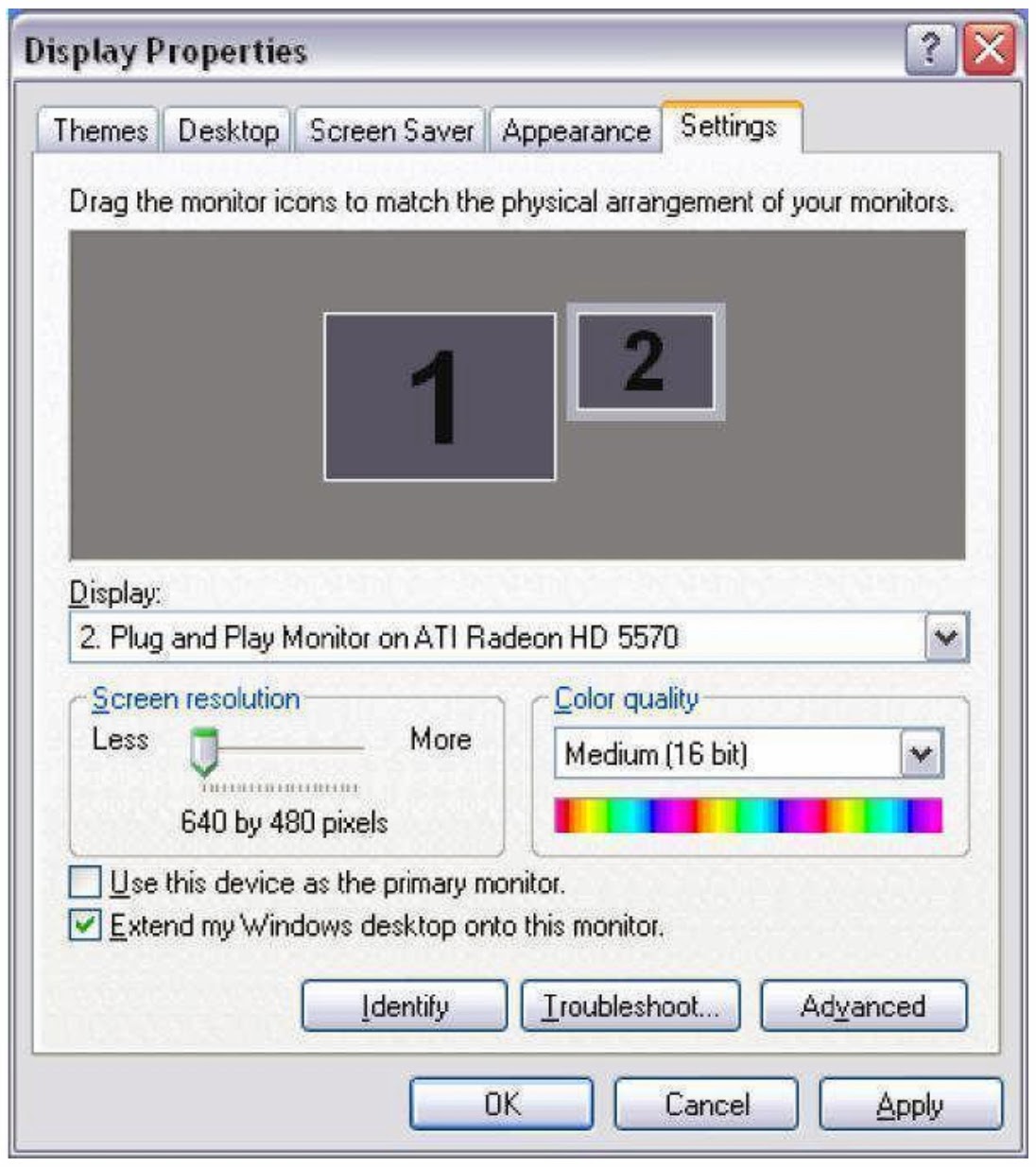Expand the Color quality dropdown arrow
The height and width of the screenshot is (1167, 1036).
(x=921, y=754)
